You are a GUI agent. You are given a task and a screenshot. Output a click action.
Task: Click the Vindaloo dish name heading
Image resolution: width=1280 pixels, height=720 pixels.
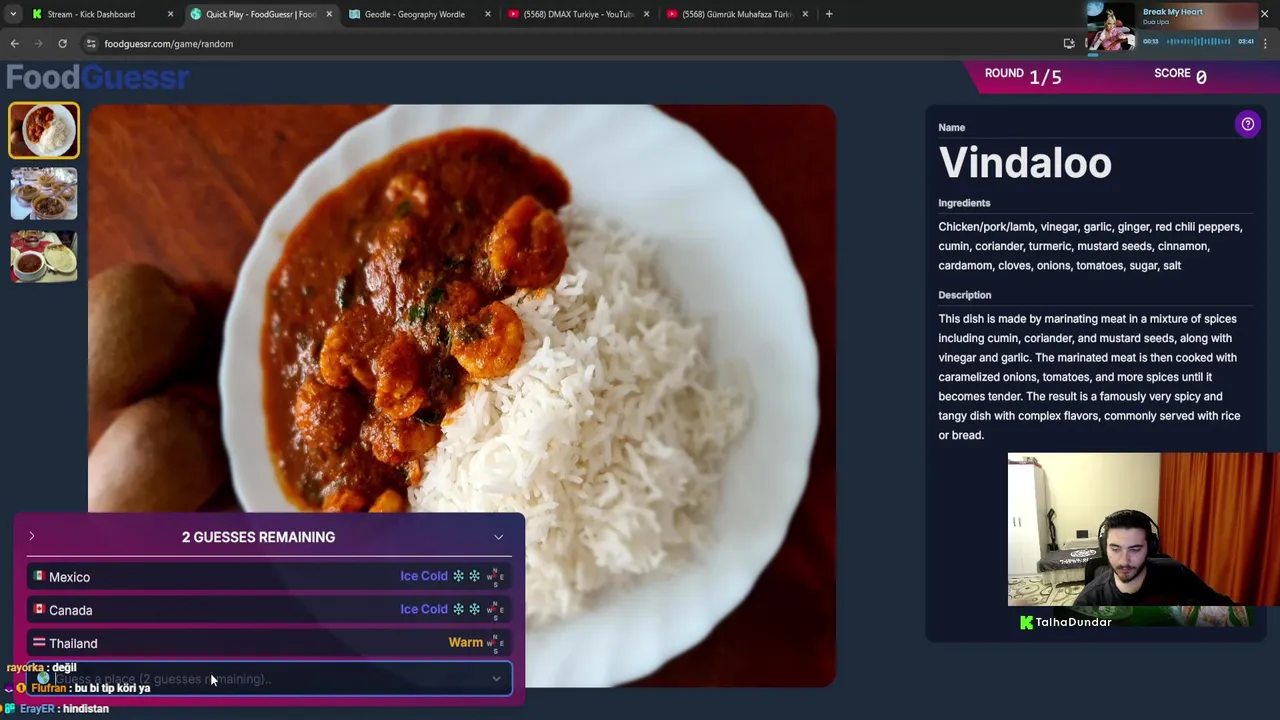(x=1025, y=163)
